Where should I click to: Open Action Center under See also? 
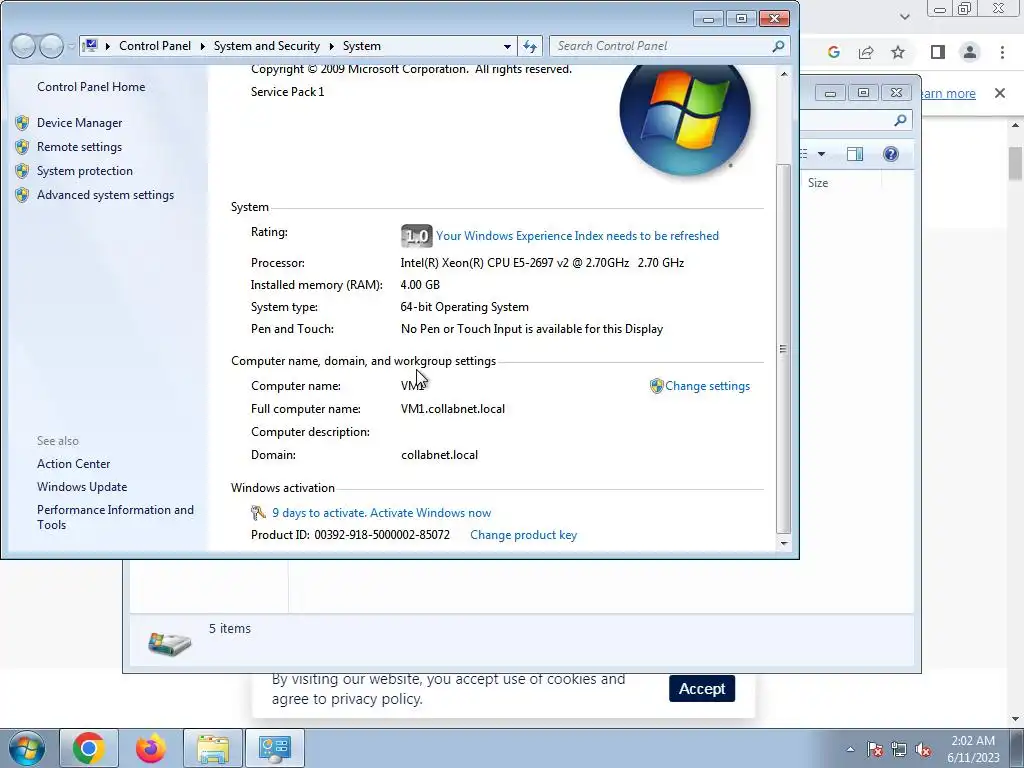coord(73,464)
